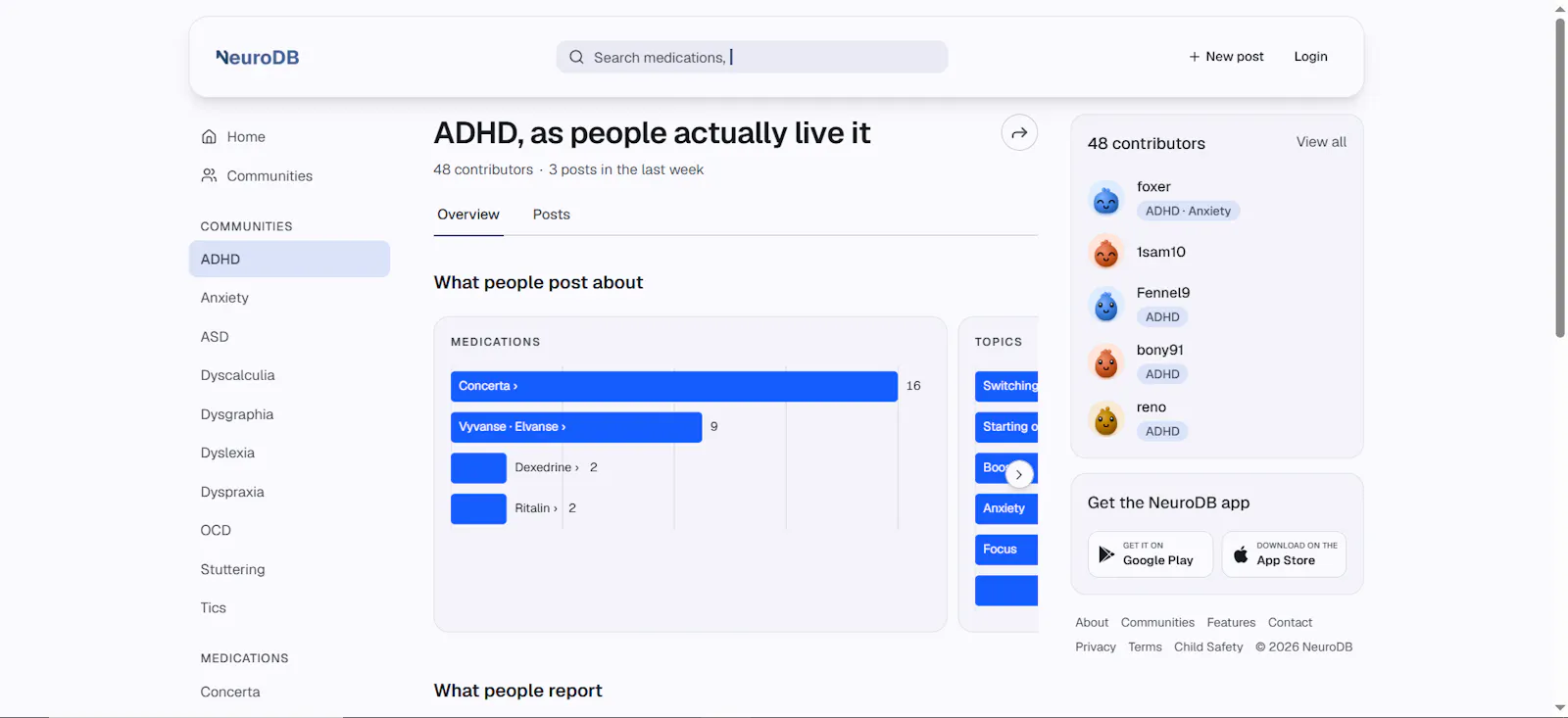Click bony91's orange avatar
The width and height of the screenshot is (1568, 718).
tap(1105, 362)
